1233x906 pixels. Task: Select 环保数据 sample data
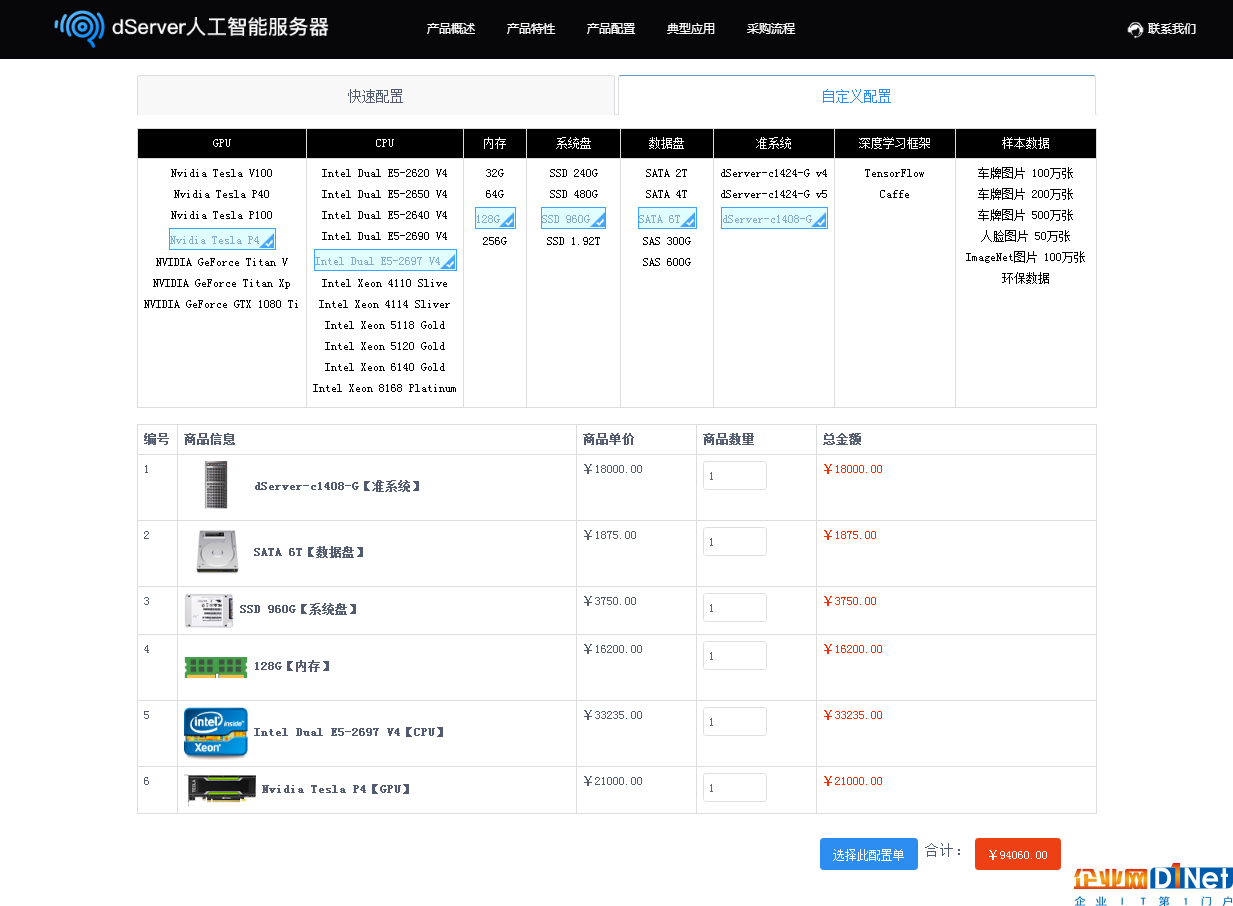pyautogui.click(x=1025, y=278)
